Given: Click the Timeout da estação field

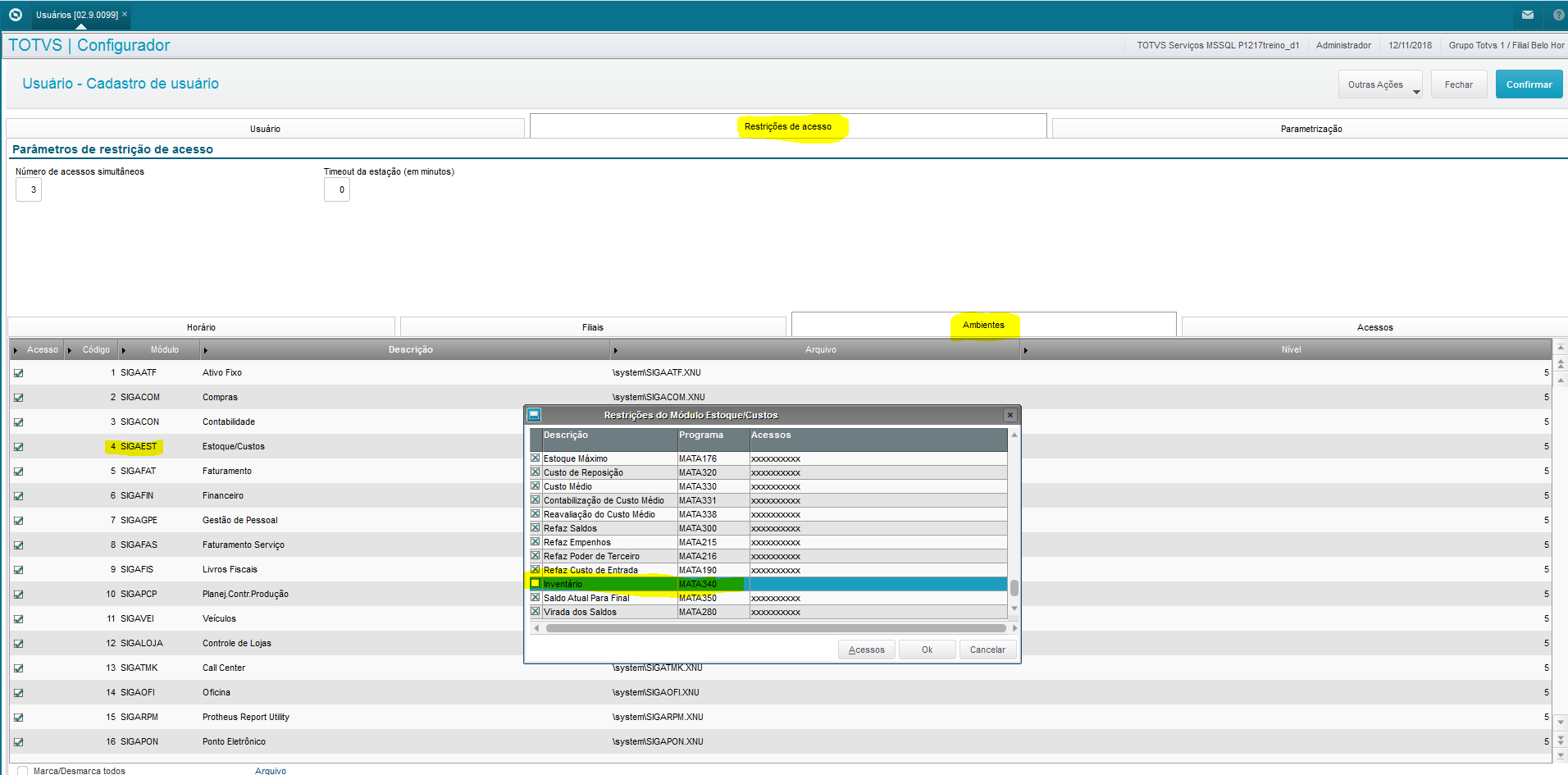Looking at the screenshot, I should coord(337,189).
